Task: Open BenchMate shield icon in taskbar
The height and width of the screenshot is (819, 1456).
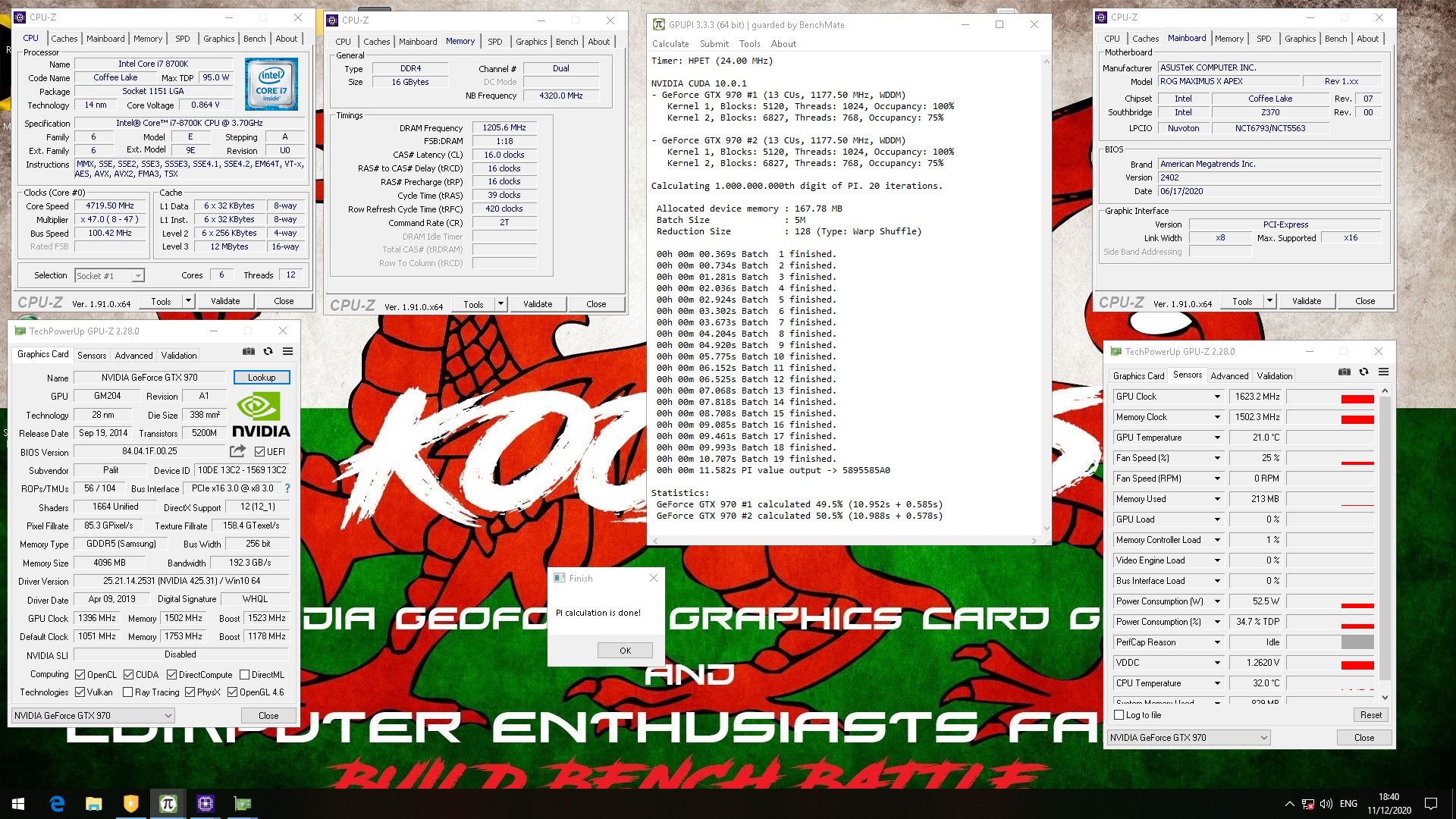Action: tap(130, 804)
